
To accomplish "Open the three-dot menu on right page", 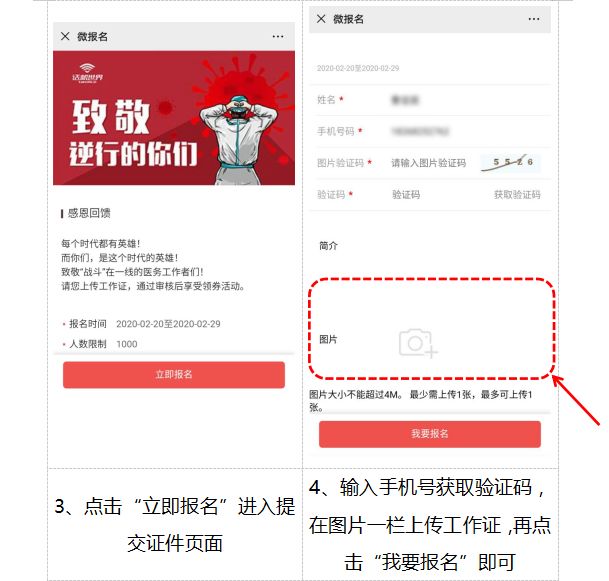I will (x=534, y=19).
